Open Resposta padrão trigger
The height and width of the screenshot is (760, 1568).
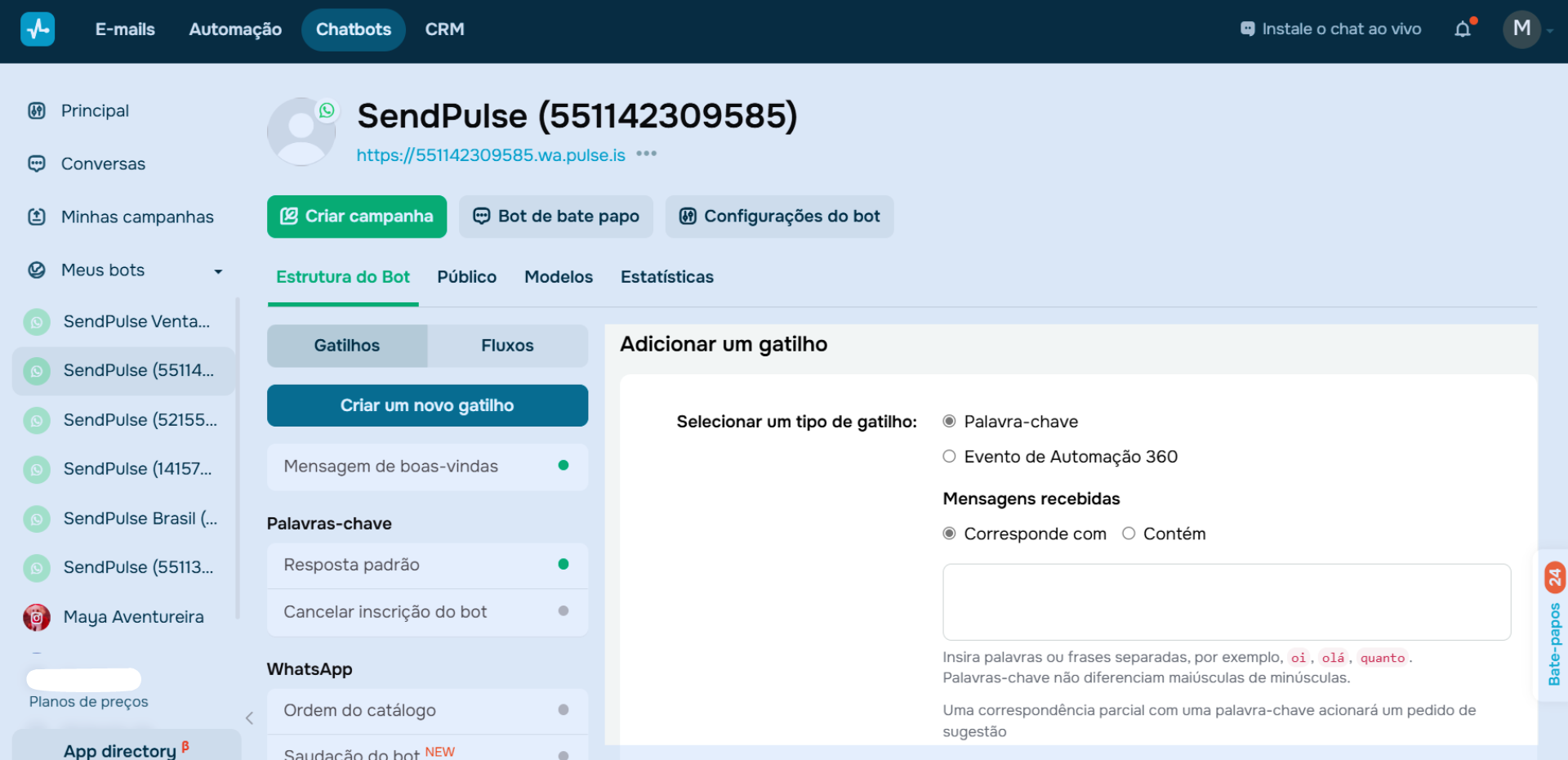(427, 566)
